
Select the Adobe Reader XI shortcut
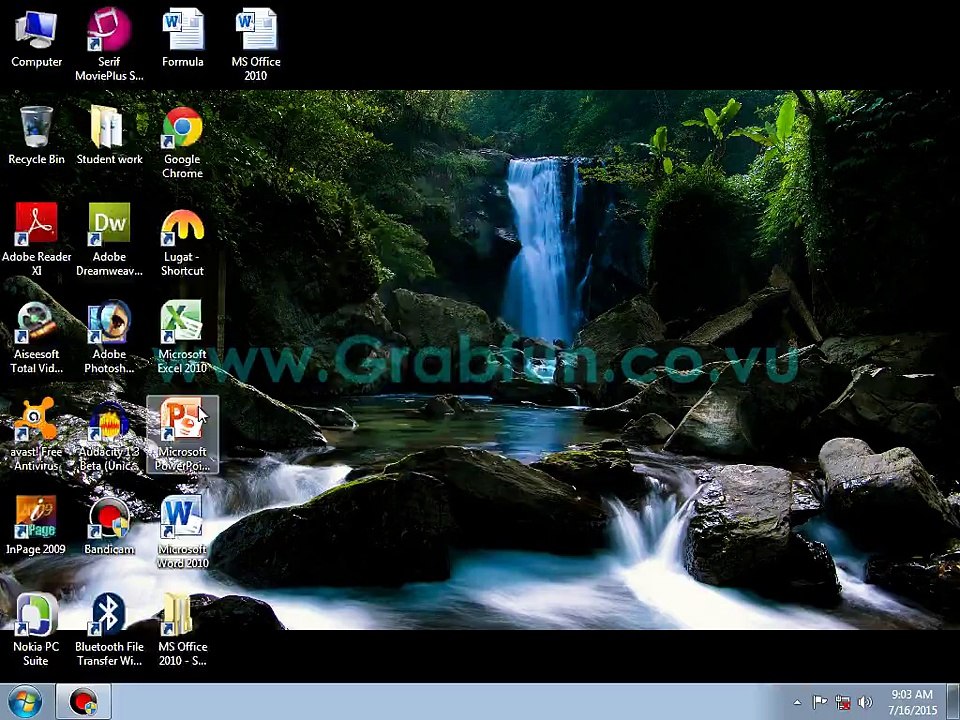click(36, 239)
